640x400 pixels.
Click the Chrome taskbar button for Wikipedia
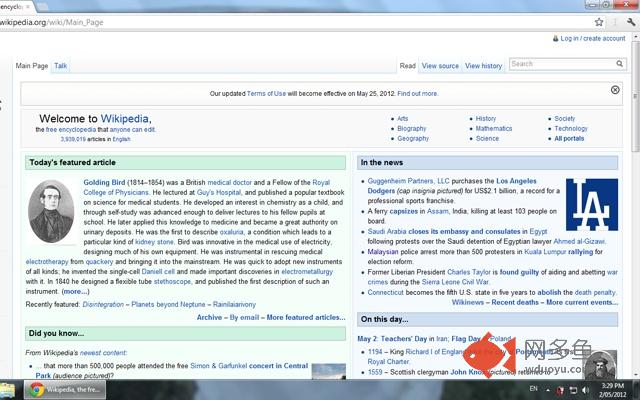65,389
